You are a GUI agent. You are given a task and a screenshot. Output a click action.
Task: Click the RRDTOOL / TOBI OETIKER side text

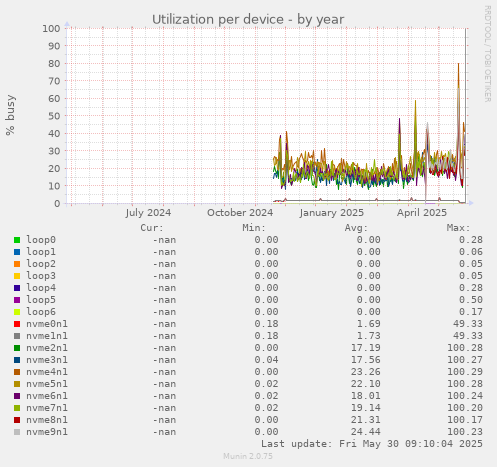pyautogui.click(x=487, y=54)
